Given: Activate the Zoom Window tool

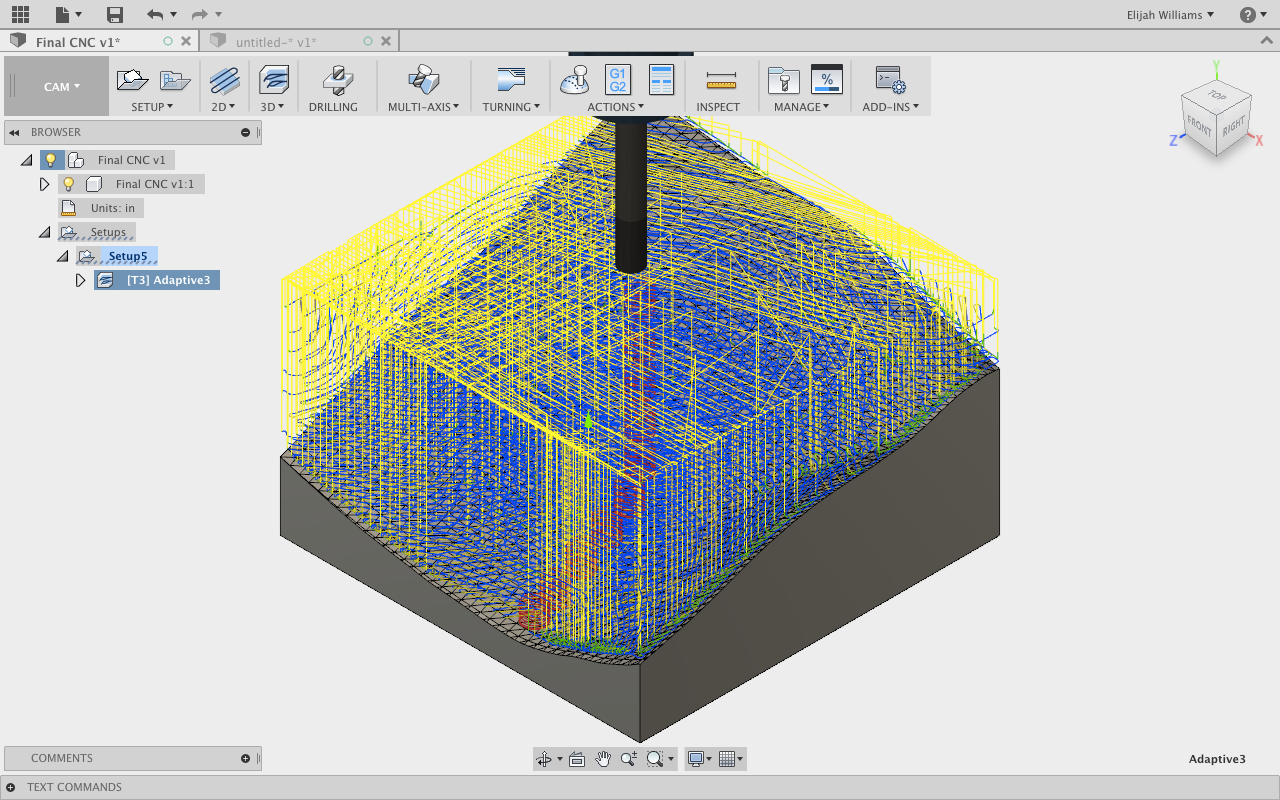Looking at the screenshot, I should (654, 758).
